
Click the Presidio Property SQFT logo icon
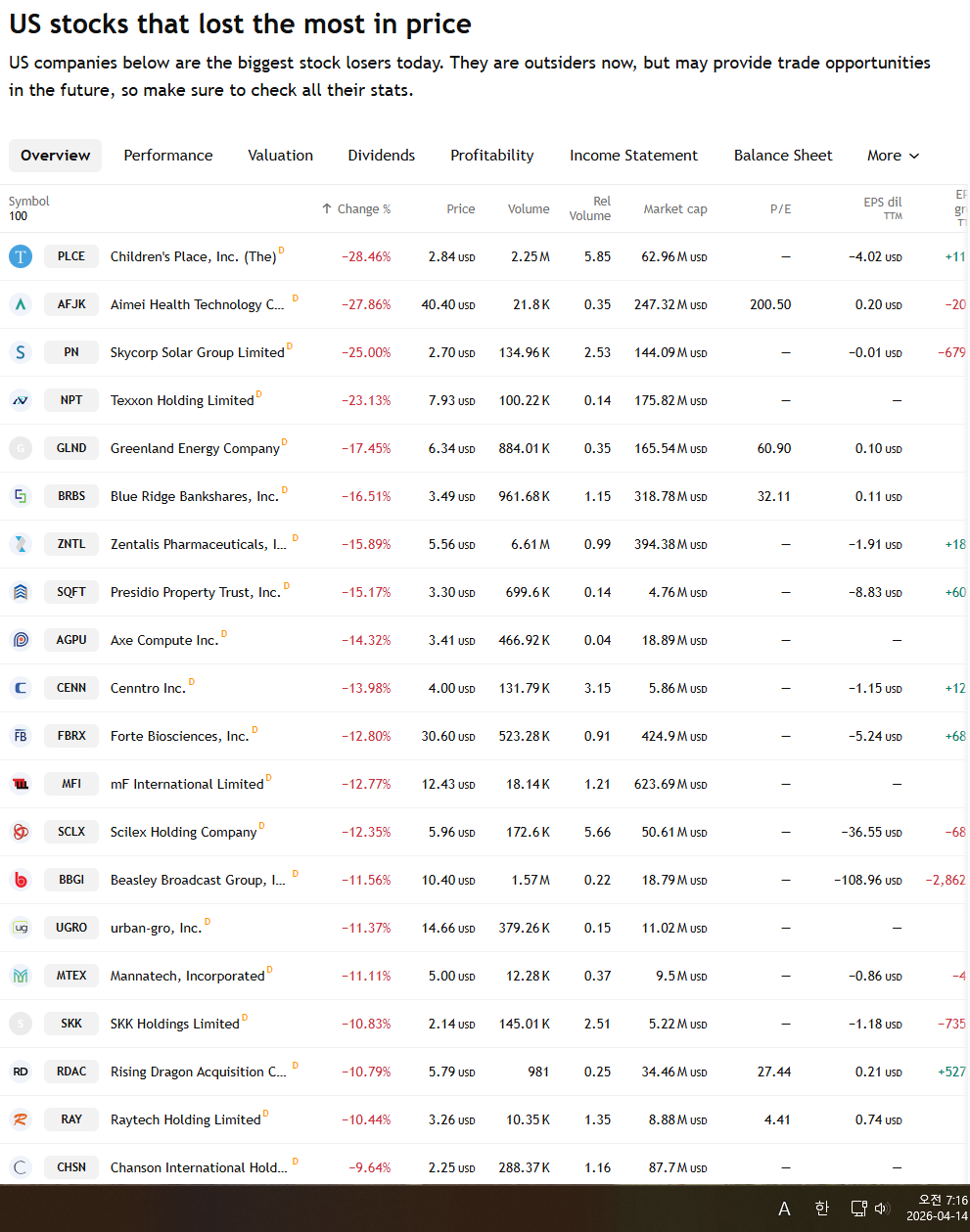tap(21, 592)
